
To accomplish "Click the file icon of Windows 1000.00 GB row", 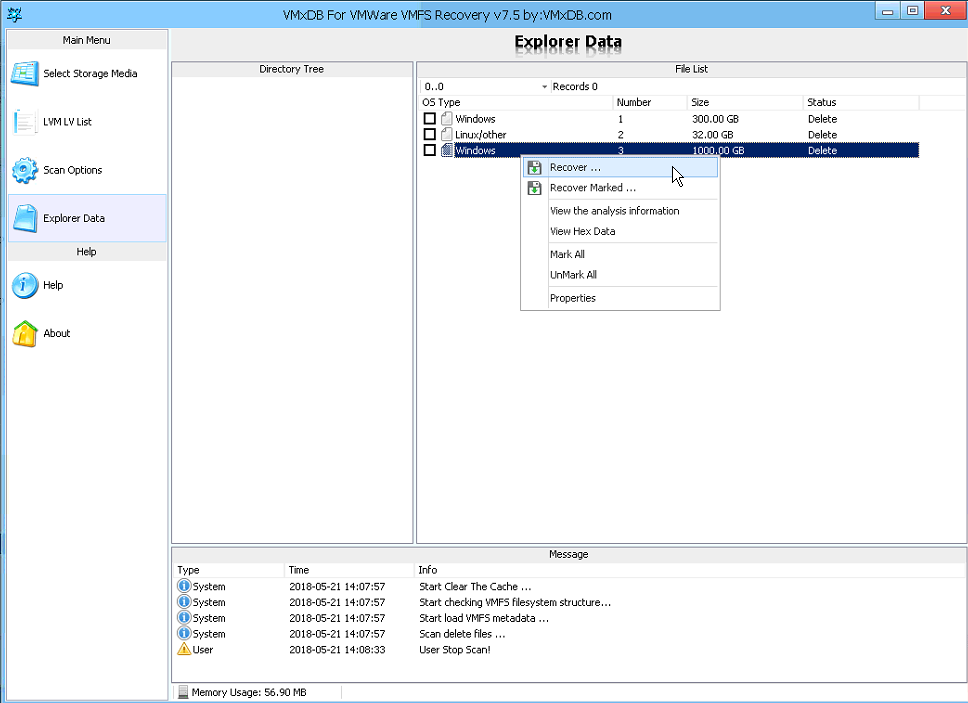I will [447, 150].
